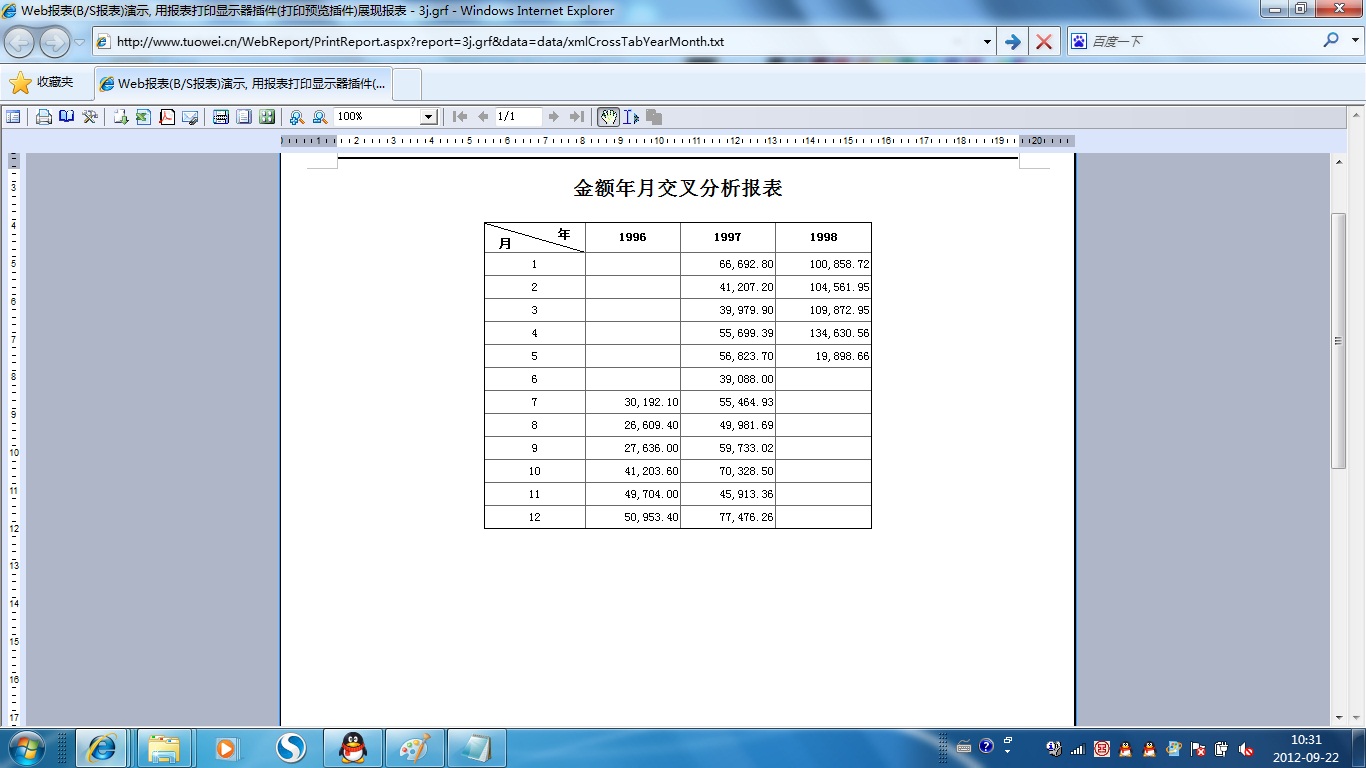This screenshot has width=1366, height=768.
Task: Click the generic export icon with green arrow
Action: pos(120,117)
